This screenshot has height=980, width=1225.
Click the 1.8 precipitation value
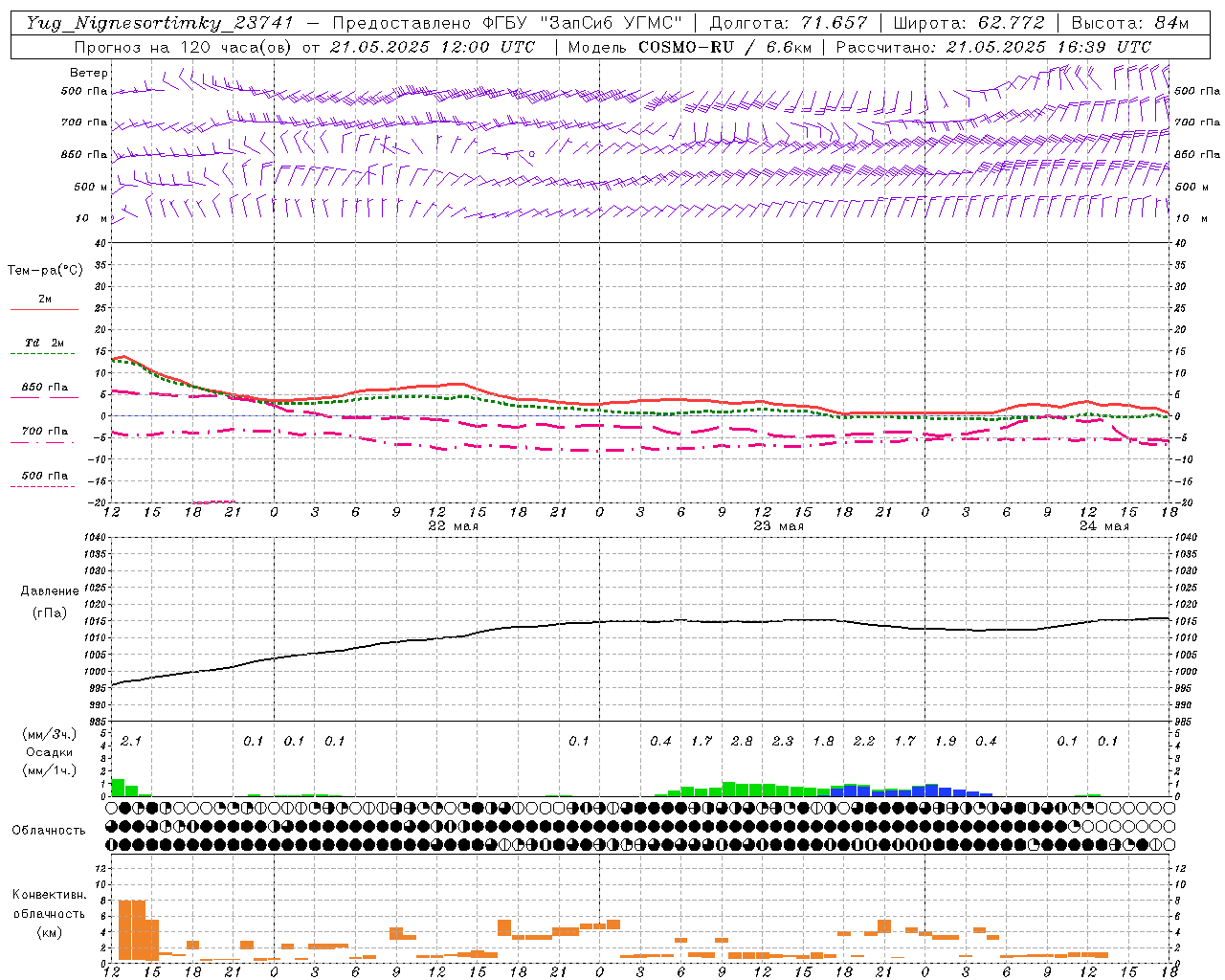point(823,742)
